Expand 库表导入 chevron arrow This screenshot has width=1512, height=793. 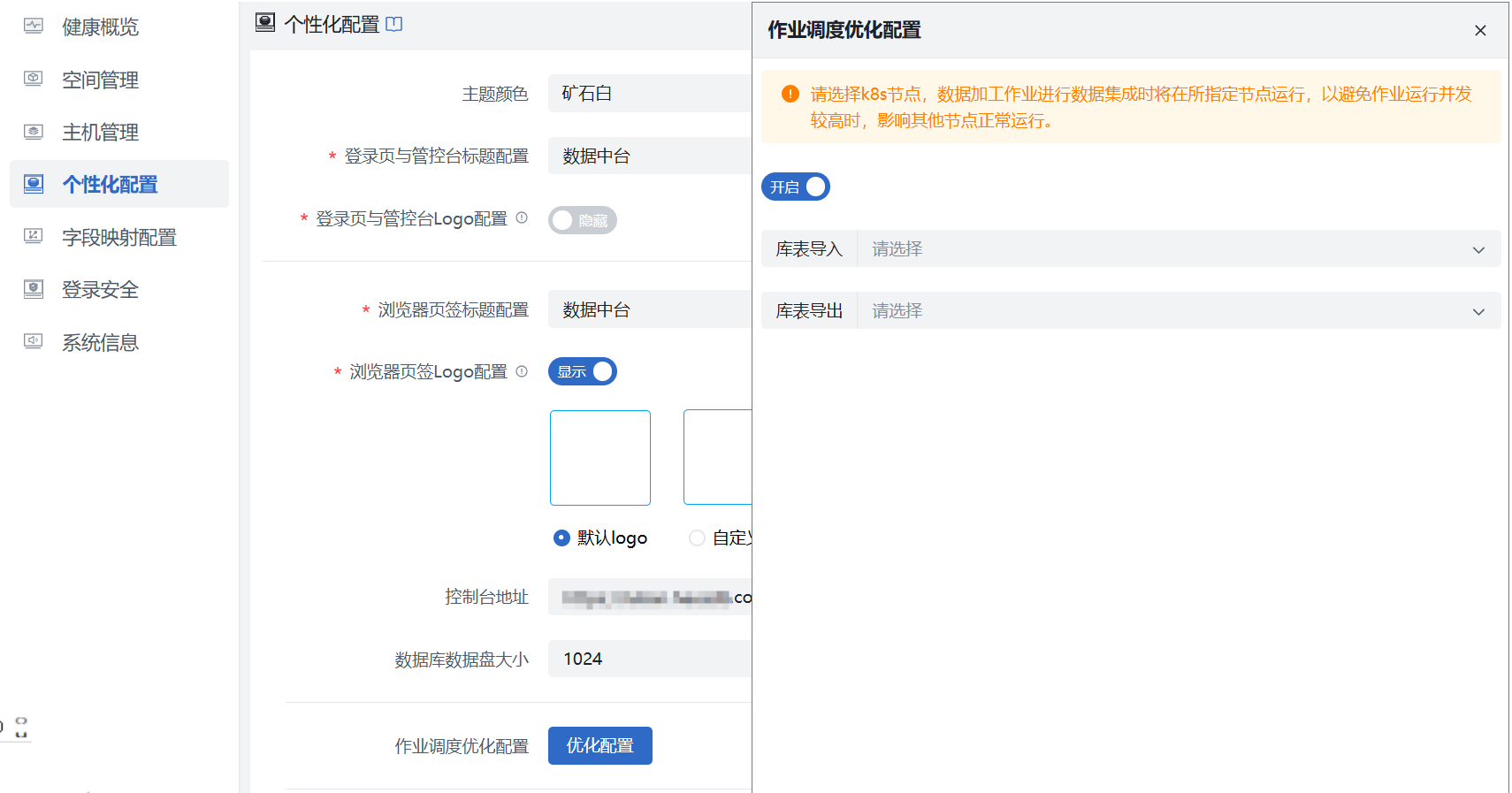(1478, 249)
